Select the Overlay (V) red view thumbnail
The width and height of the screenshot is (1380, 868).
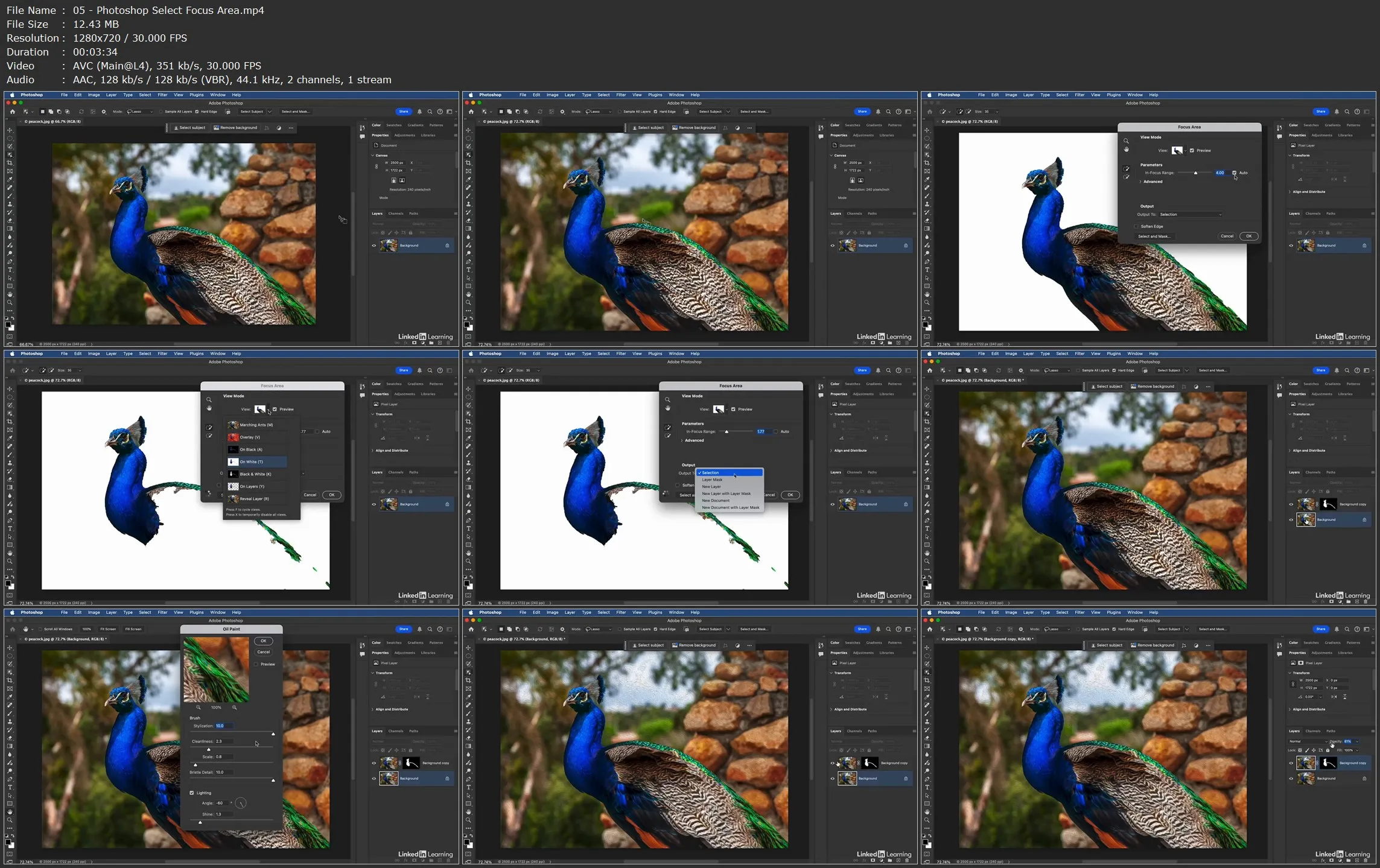pyautogui.click(x=233, y=437)
